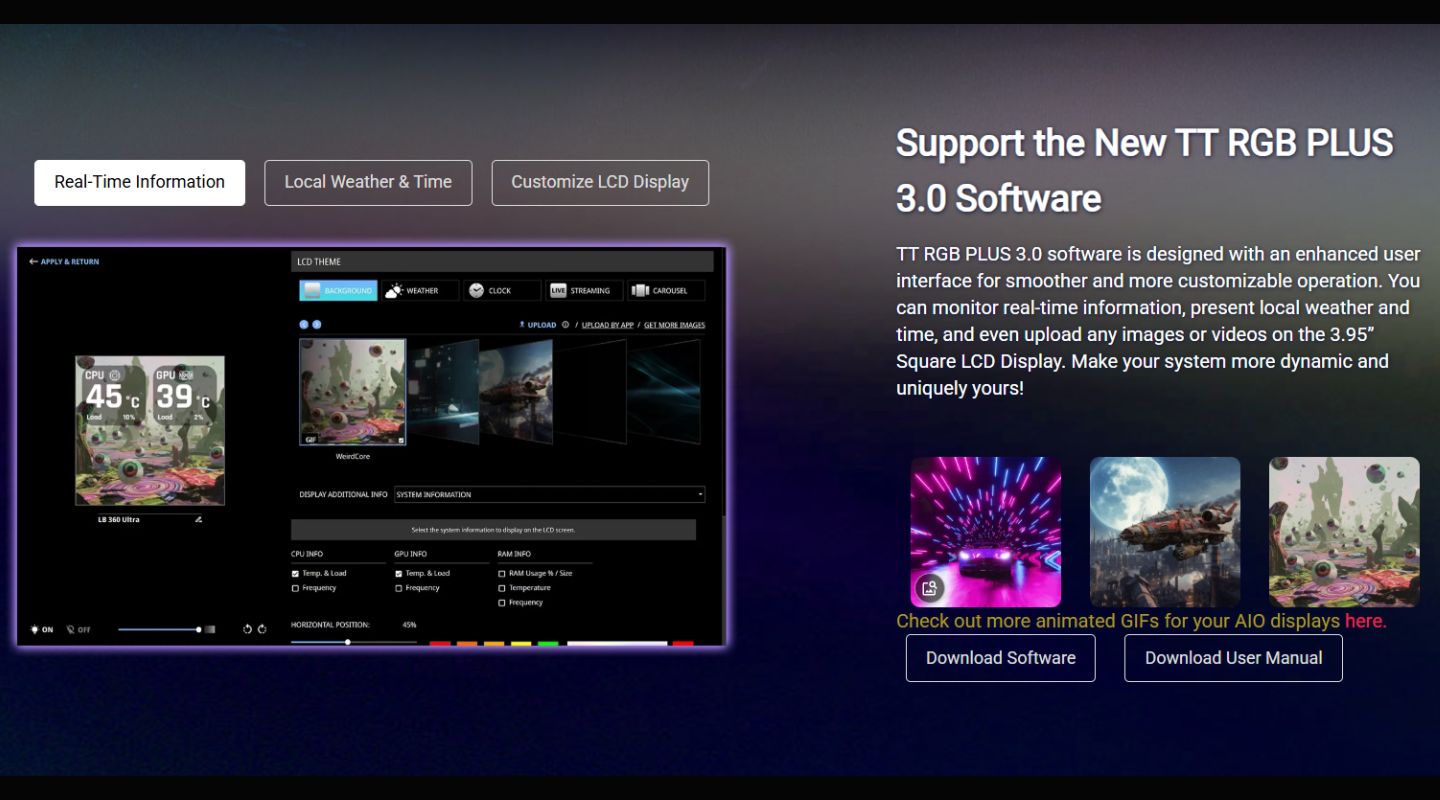This screenshot has height=800, width=1440.
Task: Enable the CPU Frequency checkbox
Action: (295, 588)
